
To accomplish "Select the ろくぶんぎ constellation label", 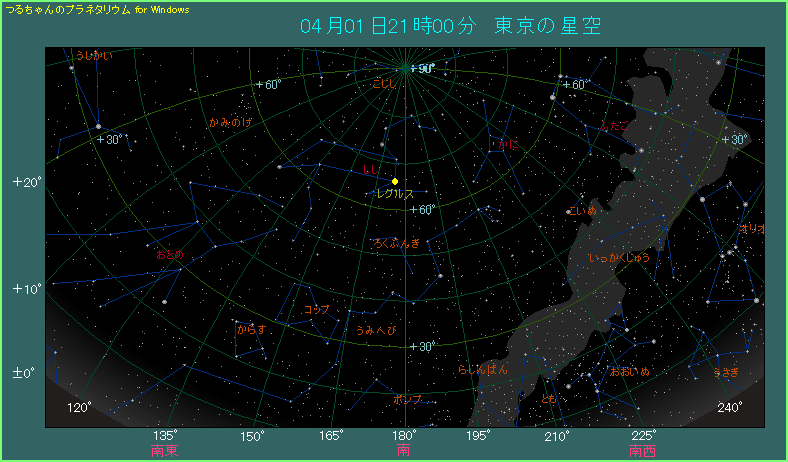I will (x=396, y=243).
